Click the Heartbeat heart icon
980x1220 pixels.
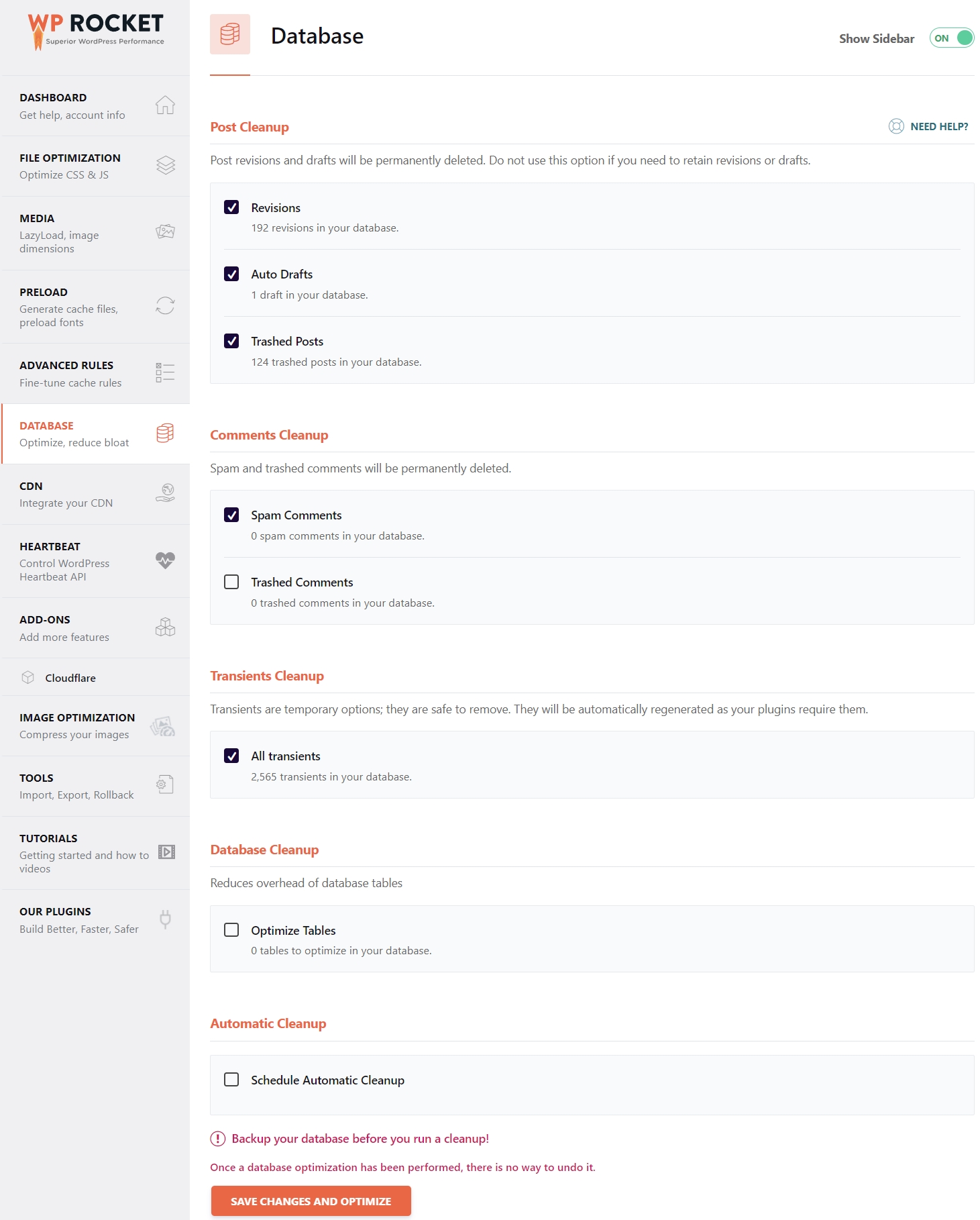point(165,560)
